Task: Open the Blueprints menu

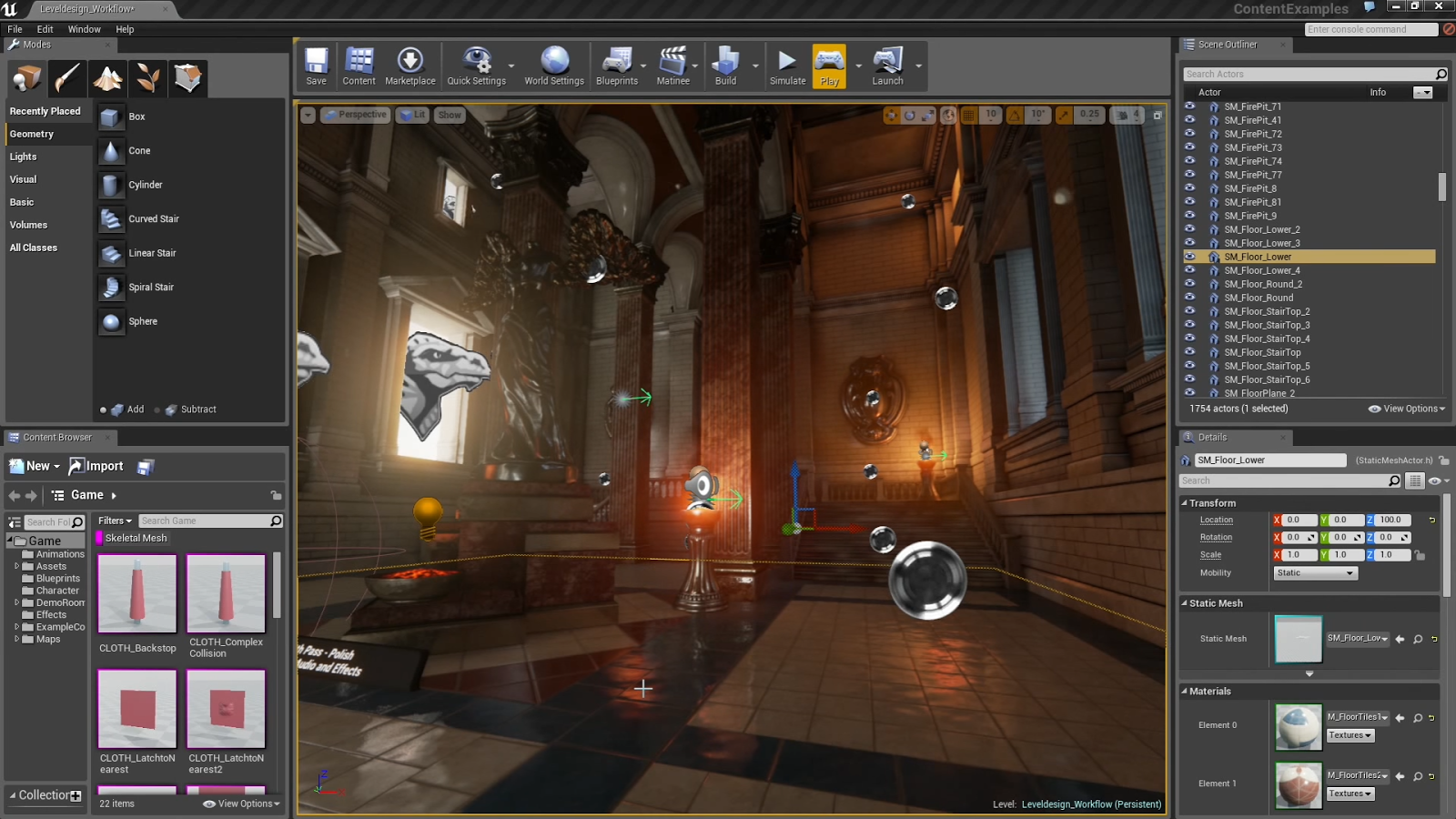Action: 618,66
